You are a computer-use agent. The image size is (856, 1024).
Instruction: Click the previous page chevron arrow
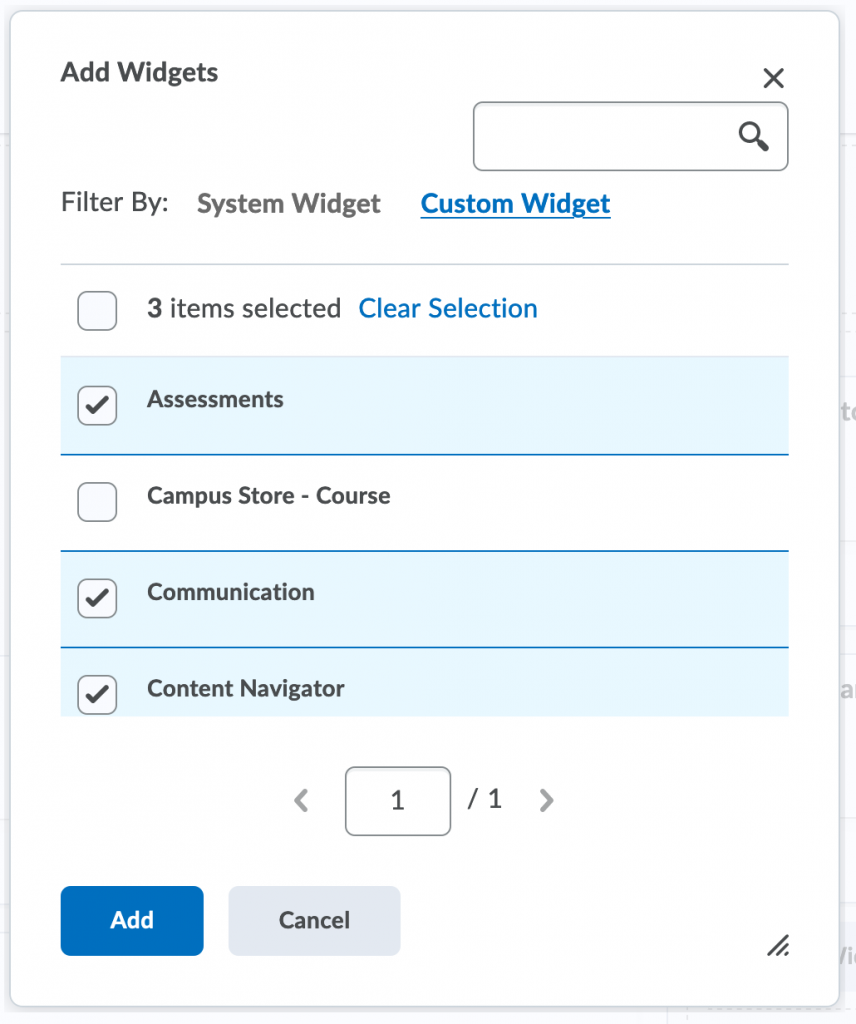301,800
